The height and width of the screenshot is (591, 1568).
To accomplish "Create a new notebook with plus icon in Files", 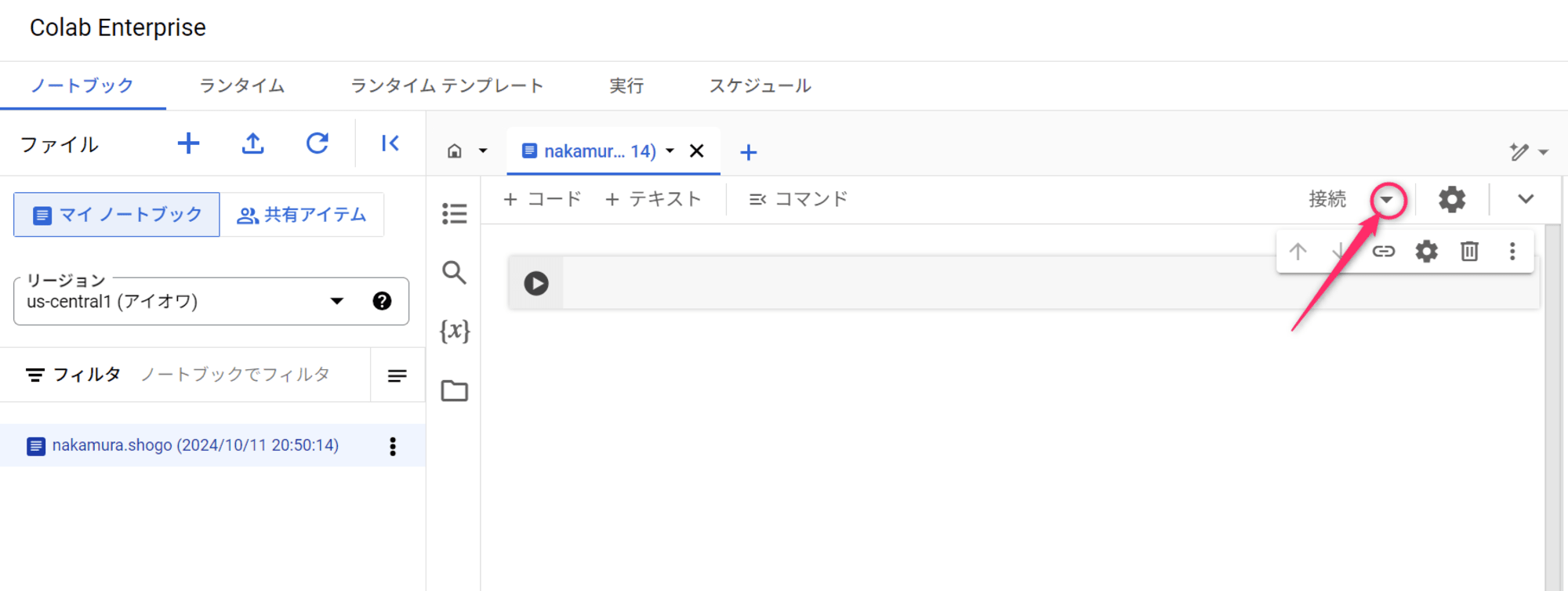I will tap(188, 143).
